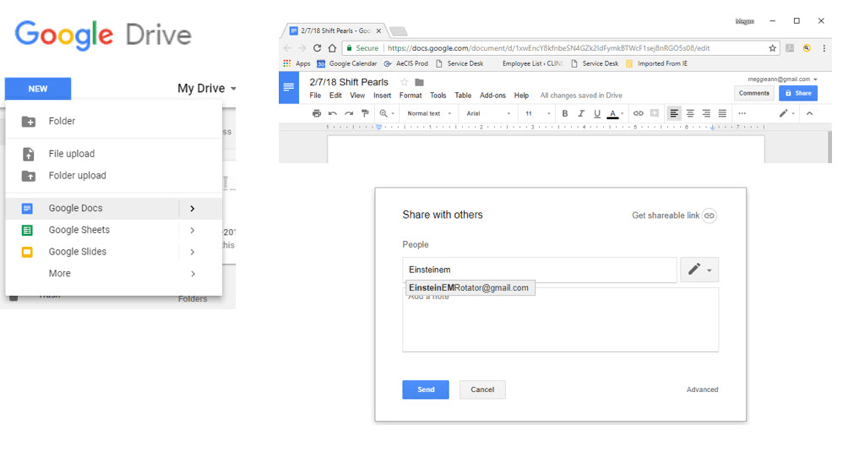Open the AeCIS Prod bookmark
This screenshot has height=456, width=852.
406,64
